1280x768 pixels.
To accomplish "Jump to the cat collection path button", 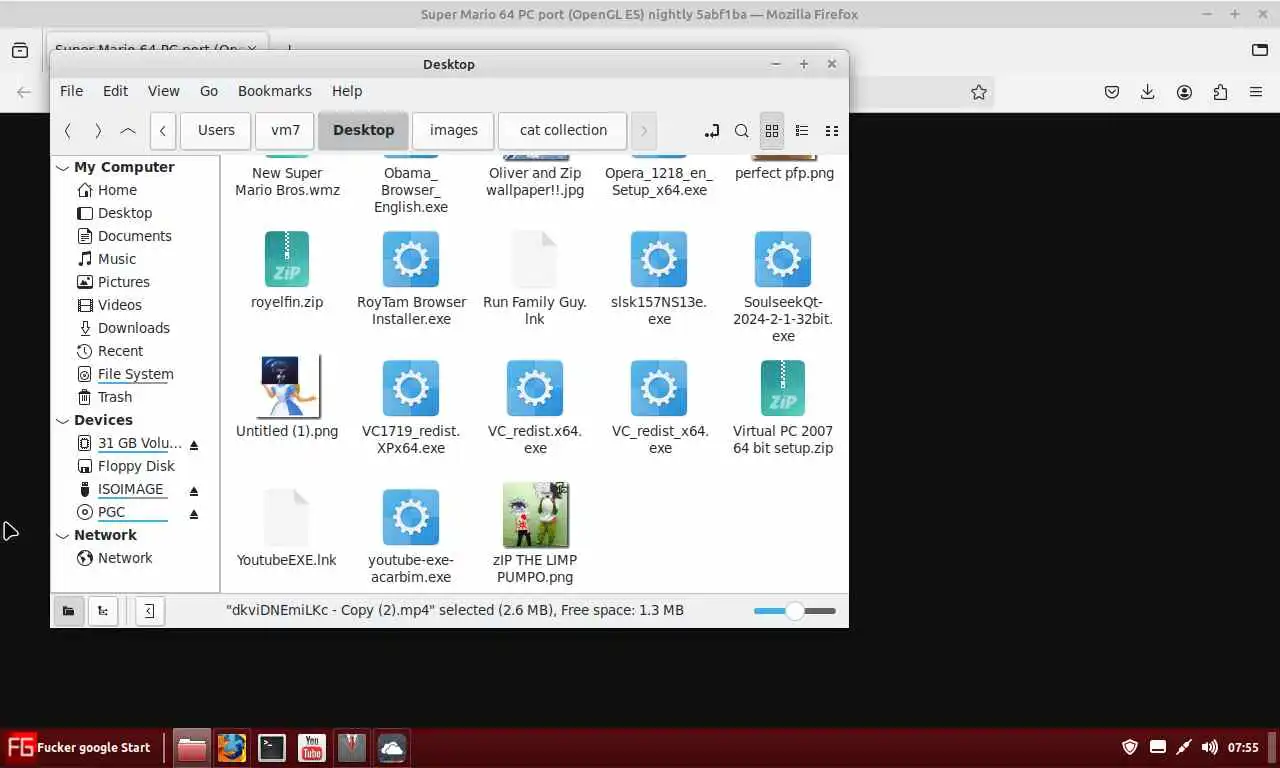I will pyautogui.click(x=563, y=131).
